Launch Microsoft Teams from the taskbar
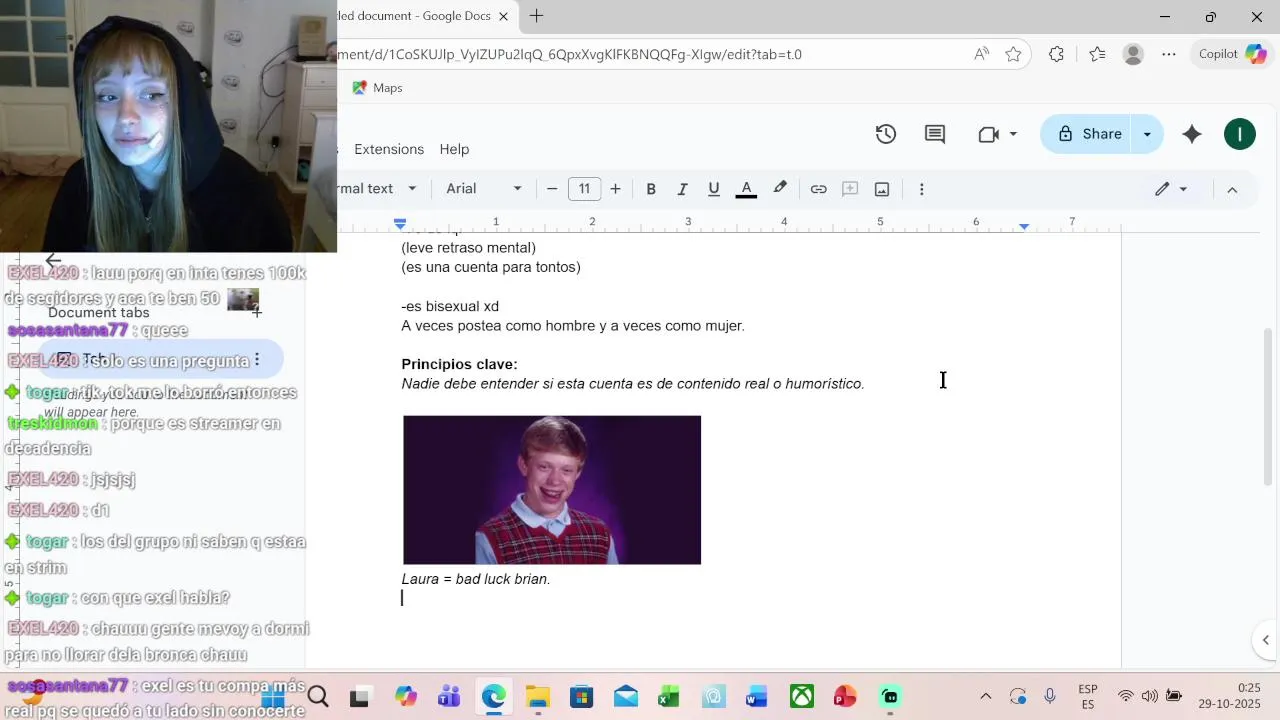Image resolution: width=1280 pixels, height=720 pixels. [448, 697]
